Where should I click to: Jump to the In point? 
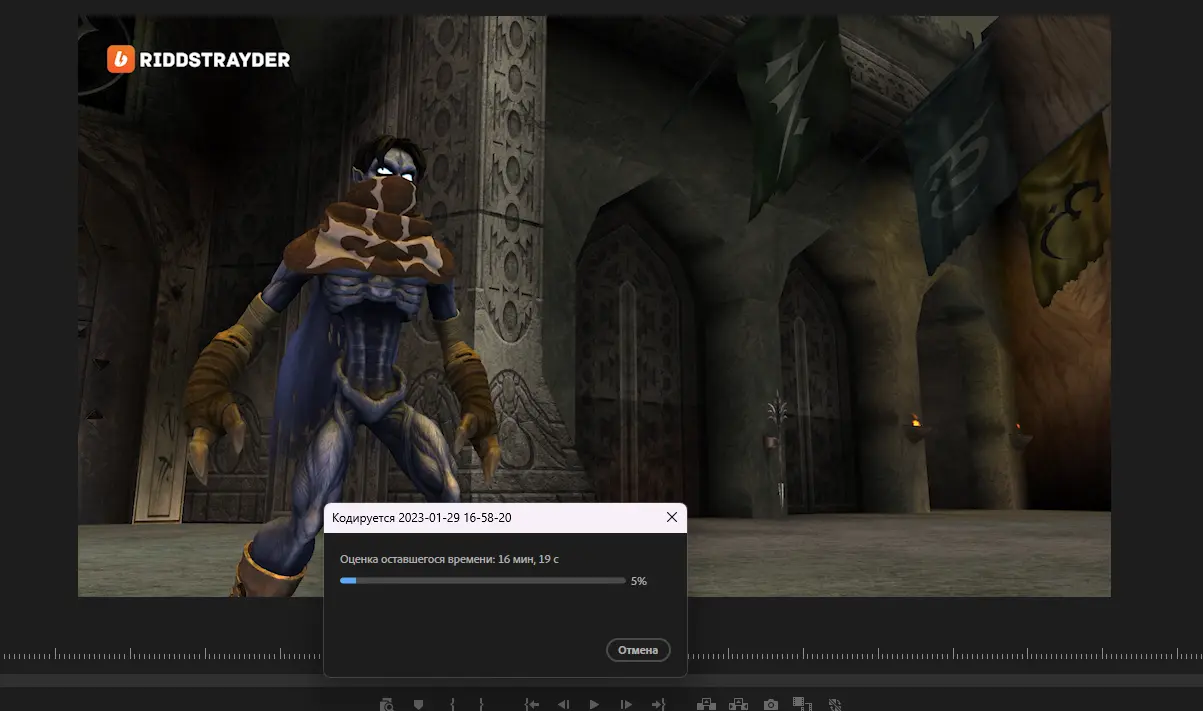click(x=532, y=704)
